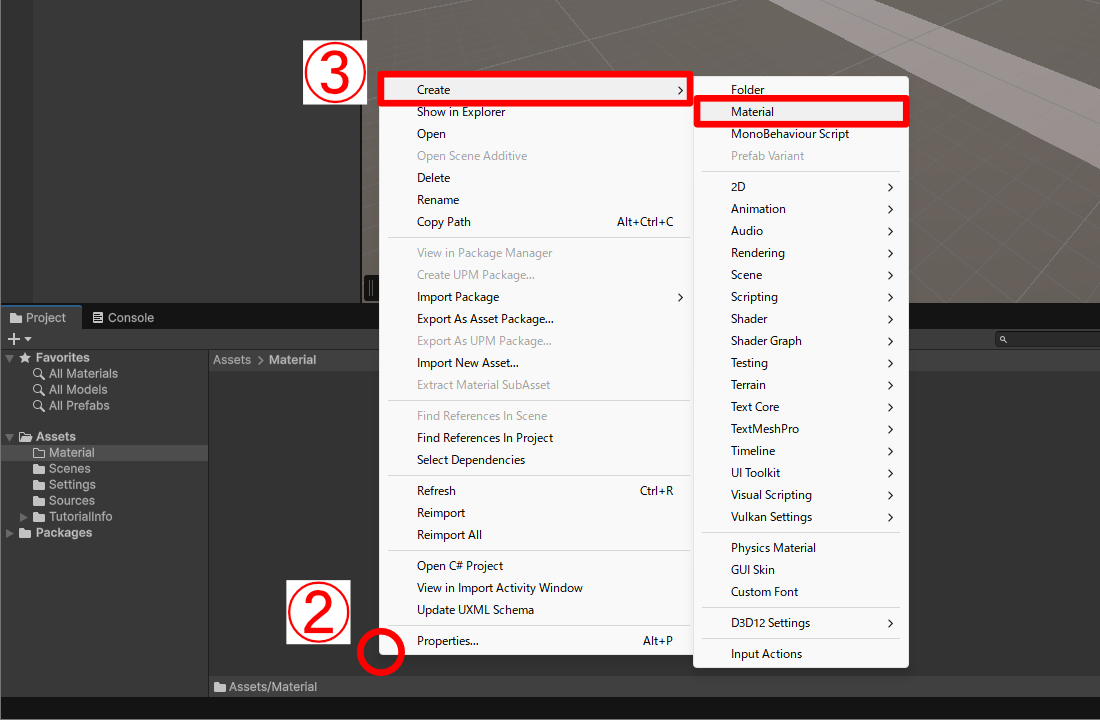
Task: Select All Models saved search
Action: point(78,390)
